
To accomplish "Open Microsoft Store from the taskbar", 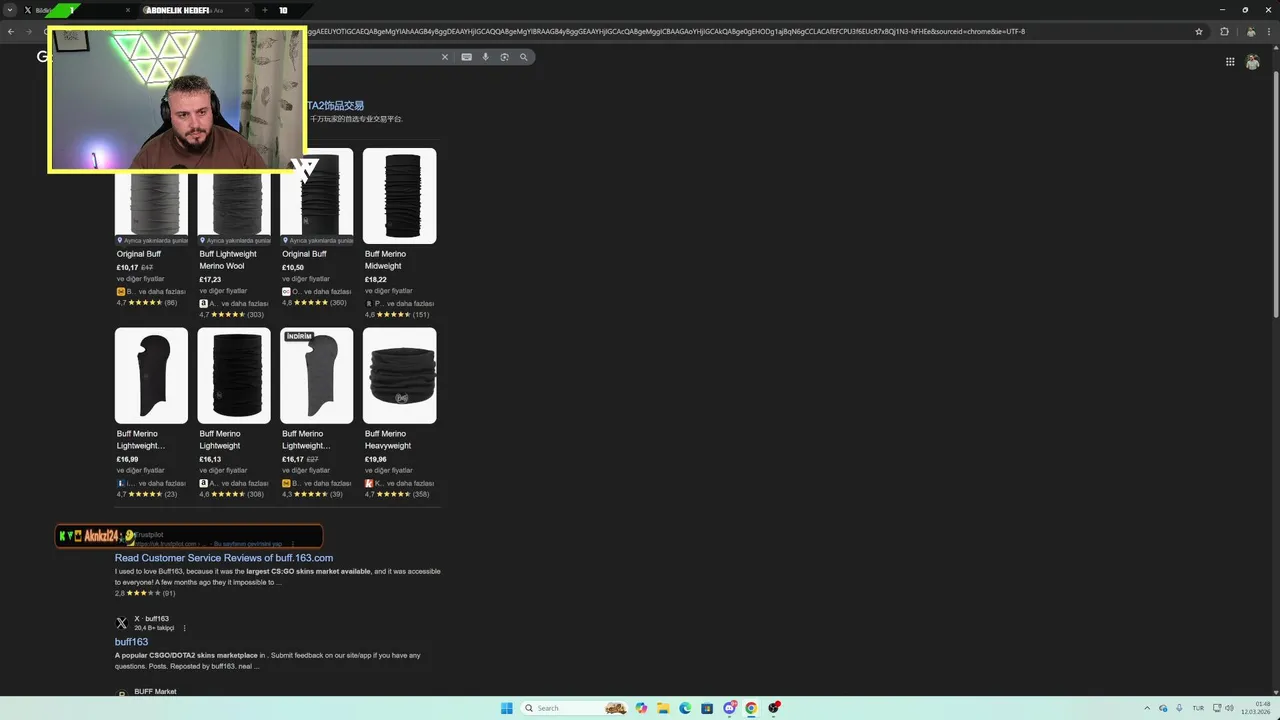I will coord(707,708).
